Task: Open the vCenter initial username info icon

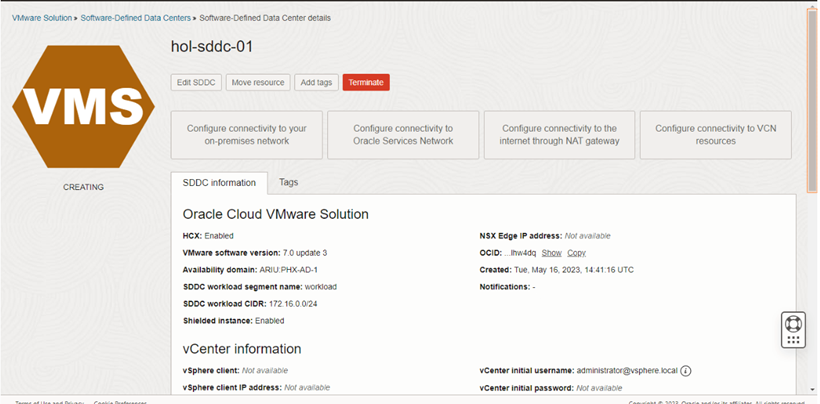Action: point(686,371)
